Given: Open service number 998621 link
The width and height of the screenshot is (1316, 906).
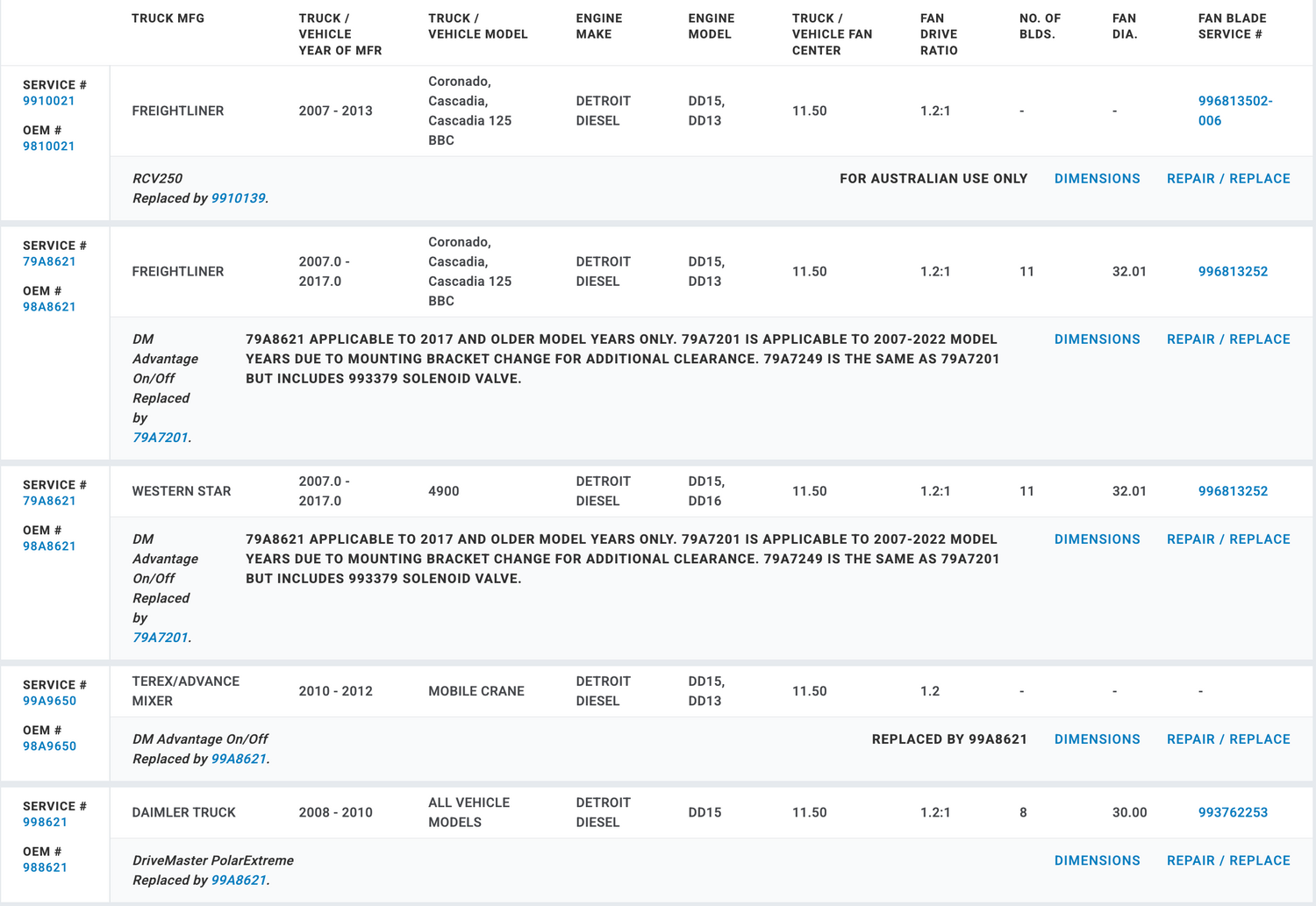Looking at the screenshot, I should coord(45,822).
